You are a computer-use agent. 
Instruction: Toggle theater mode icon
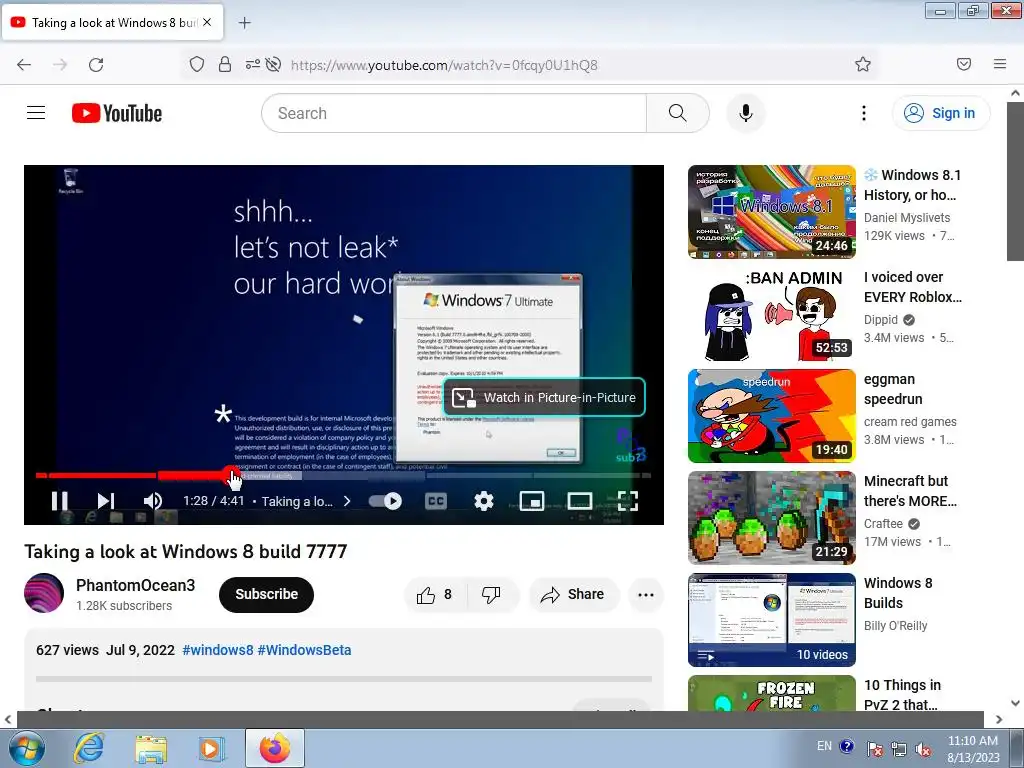[579, 501]
